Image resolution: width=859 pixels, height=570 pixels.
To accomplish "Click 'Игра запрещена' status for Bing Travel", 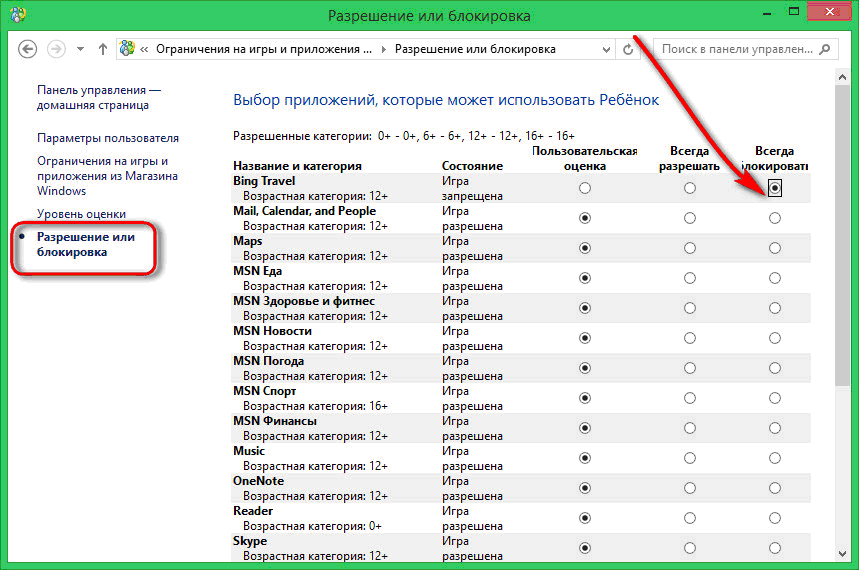I will point(472,189).
